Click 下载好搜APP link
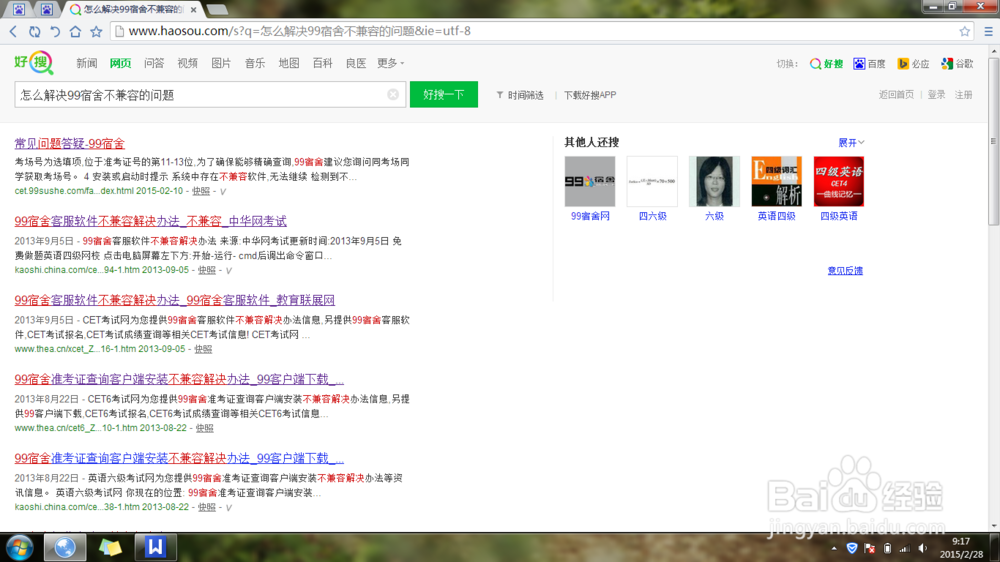The height and width of the screenshot is (562, 1000). pyautogui.click(x=590, y=95)
